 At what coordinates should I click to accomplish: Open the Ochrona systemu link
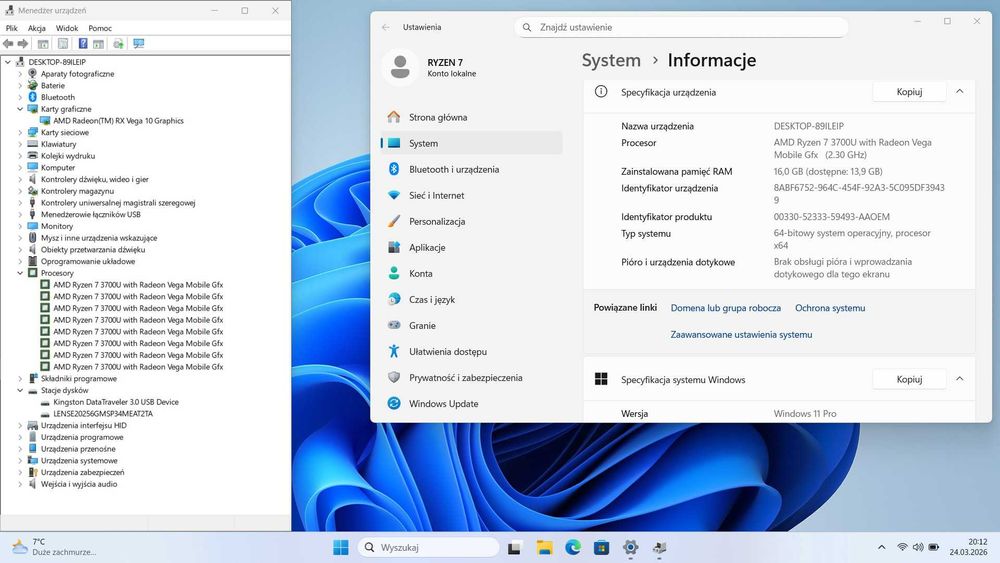pos(830,308)
